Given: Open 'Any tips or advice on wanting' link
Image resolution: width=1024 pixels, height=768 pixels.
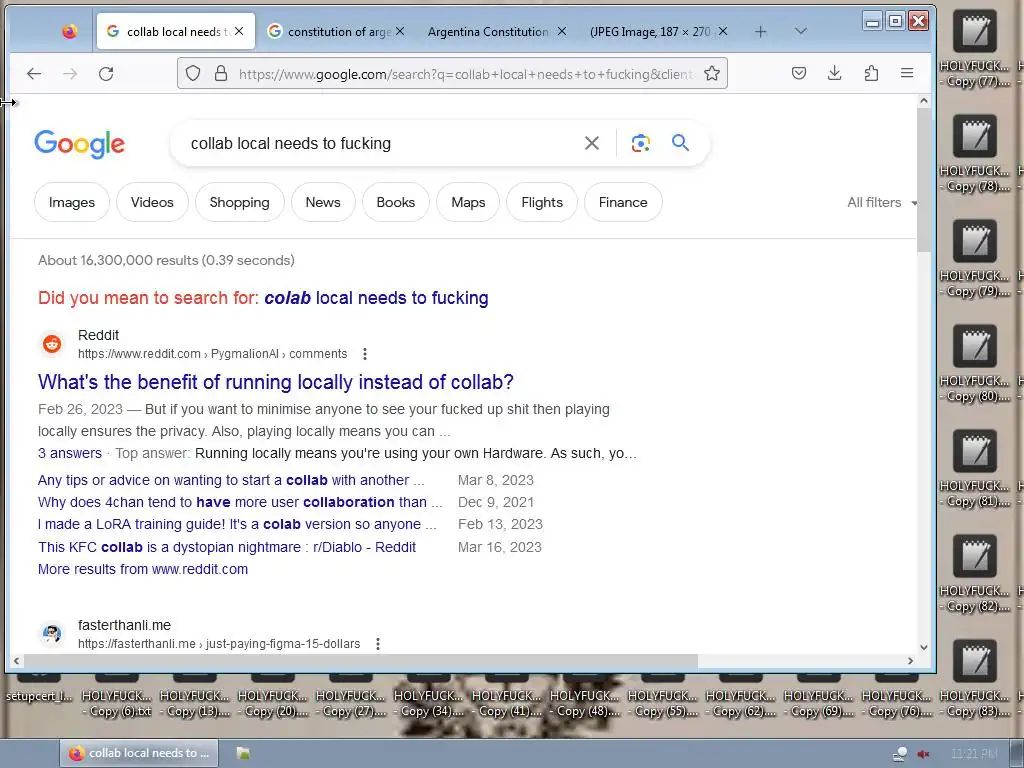Looking at the screenshot, I should [231, 480].
